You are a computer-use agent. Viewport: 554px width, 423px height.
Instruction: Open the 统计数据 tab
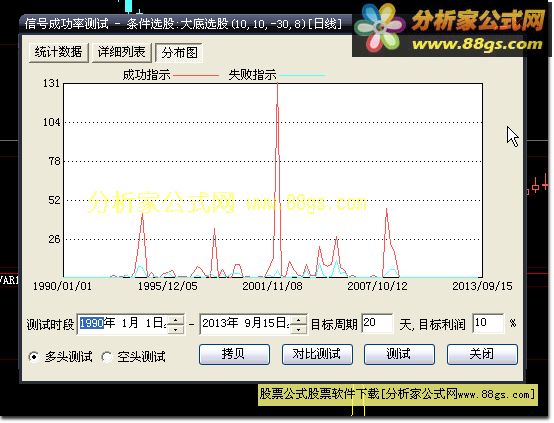(58, 52)
